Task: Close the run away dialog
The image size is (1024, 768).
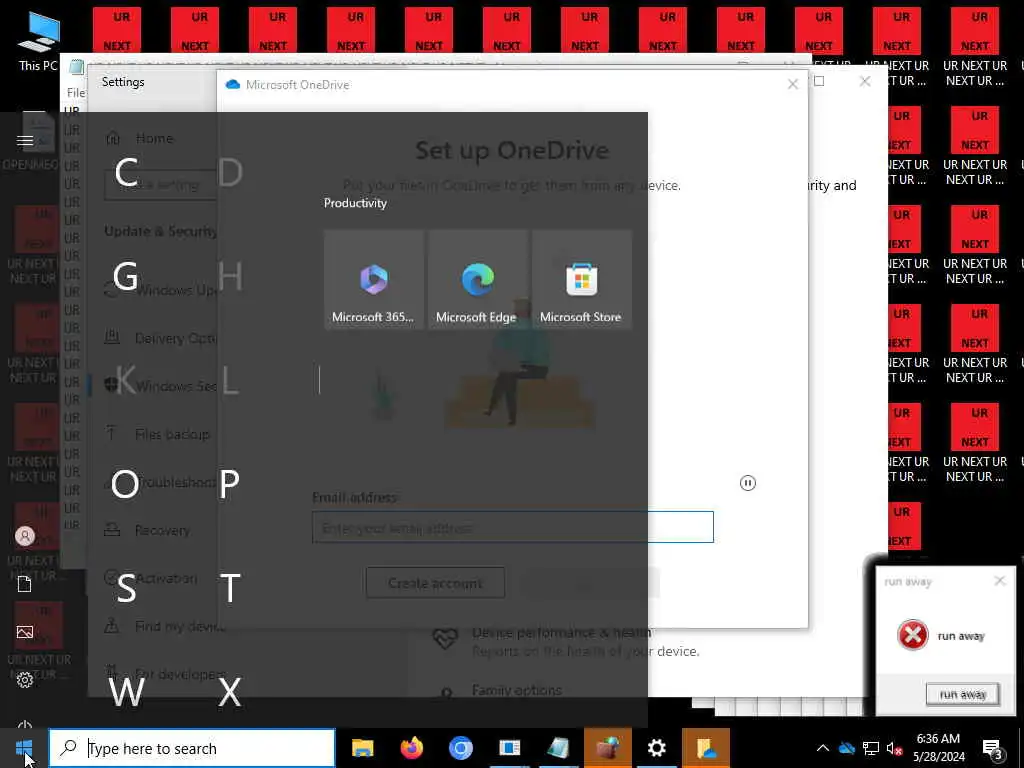Action: click(1000, 581)
